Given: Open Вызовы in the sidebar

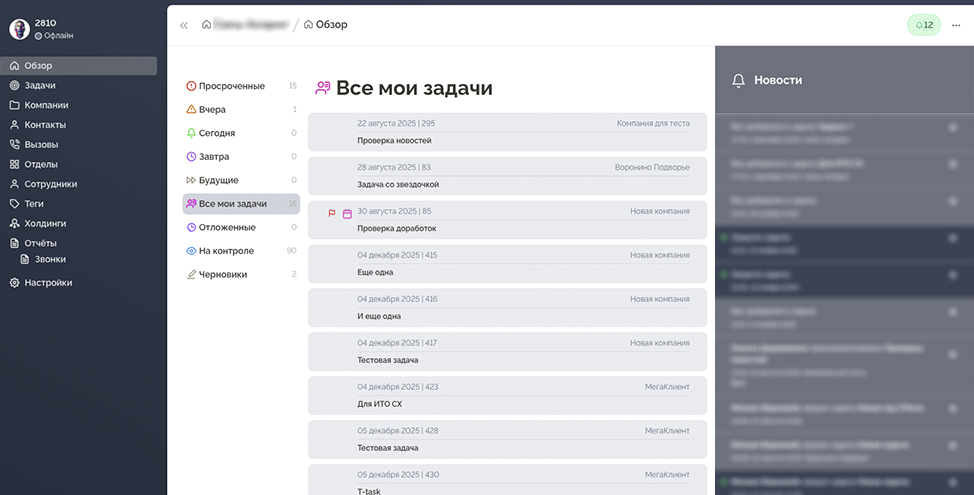Looking at the screenshot, I should pyautogui.click(x=78, y=145).
